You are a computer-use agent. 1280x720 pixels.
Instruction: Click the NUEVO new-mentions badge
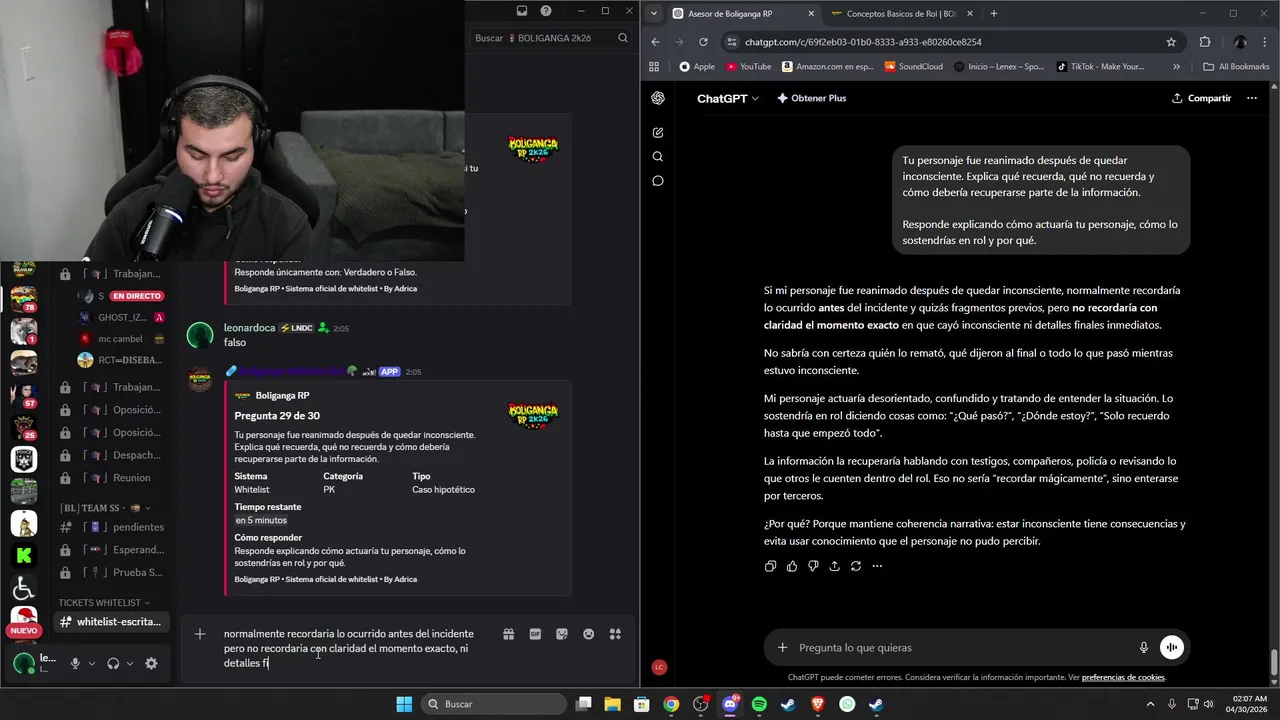[x=23, y=631]
